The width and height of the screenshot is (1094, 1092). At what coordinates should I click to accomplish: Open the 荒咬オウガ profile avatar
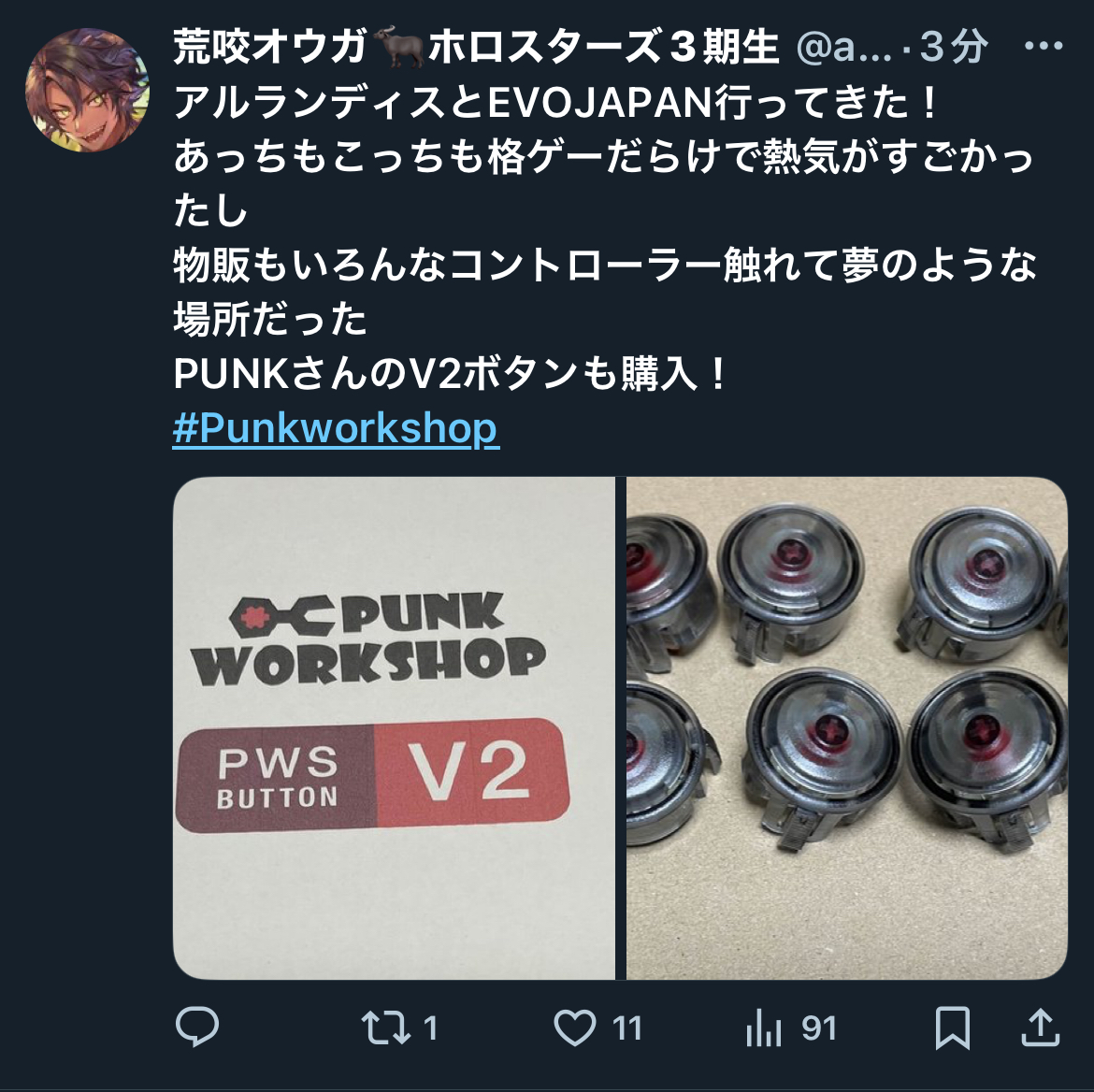click(87, 90)
